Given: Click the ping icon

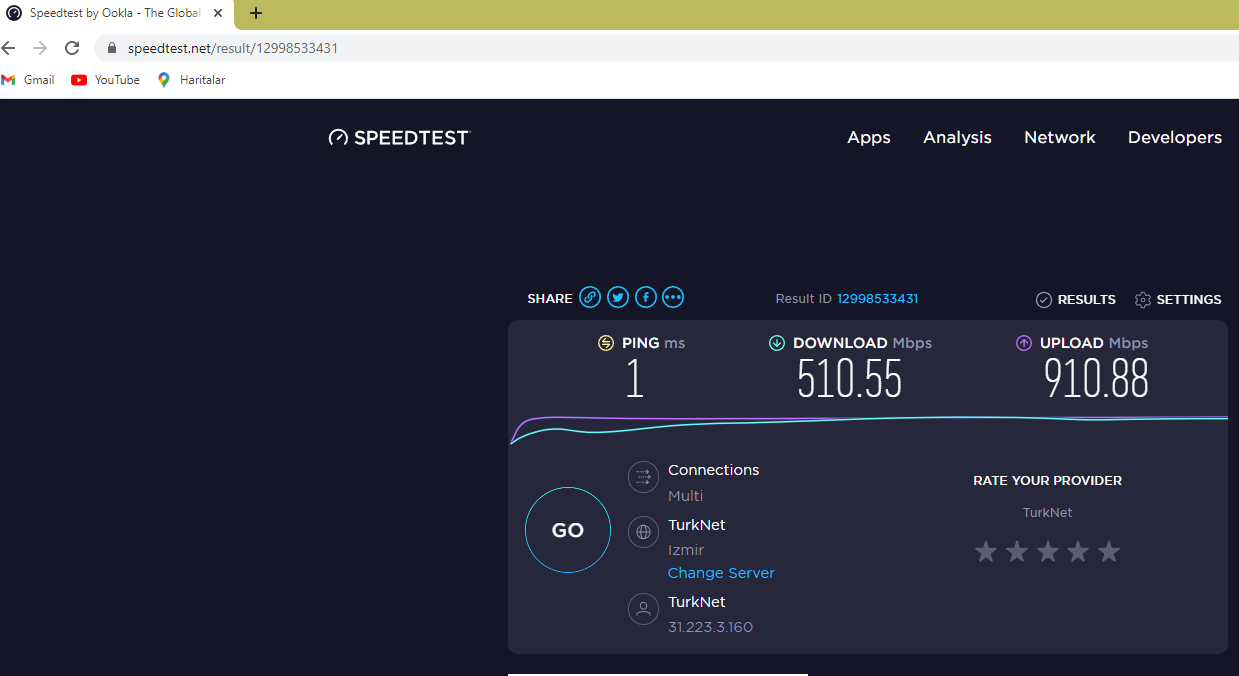Looking at the screenshot, I should click(x=605, y=343).
